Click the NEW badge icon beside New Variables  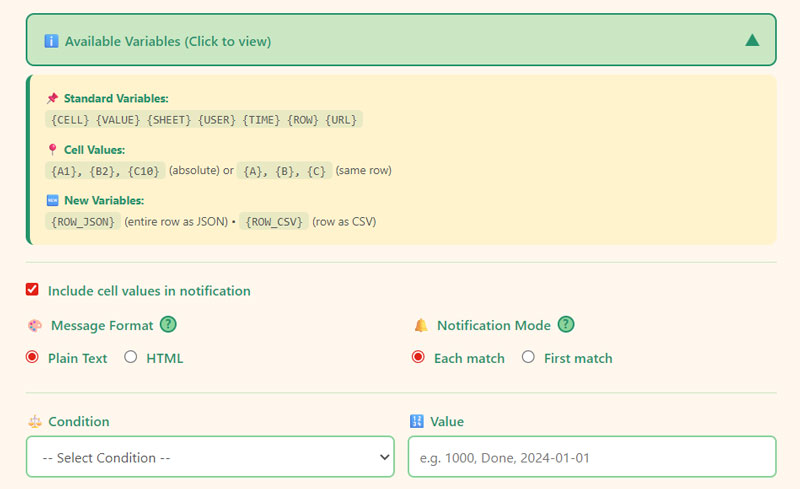(53, 200)
